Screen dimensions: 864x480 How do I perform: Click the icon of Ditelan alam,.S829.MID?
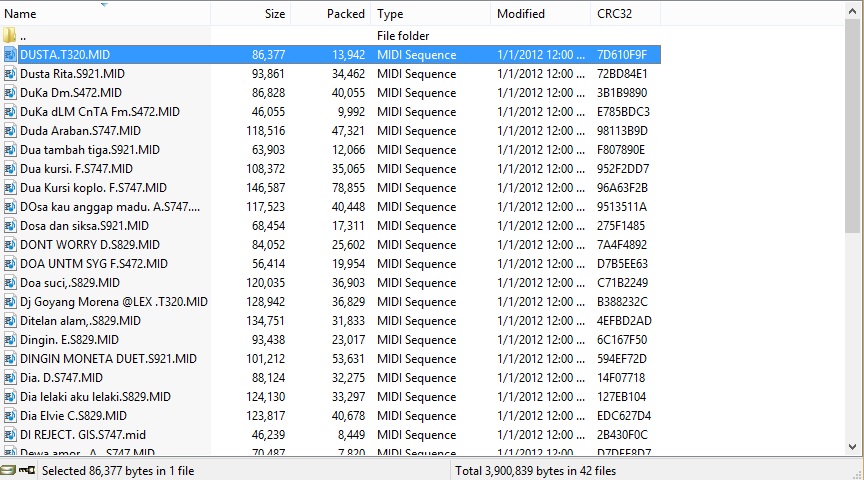click(10, 321)
